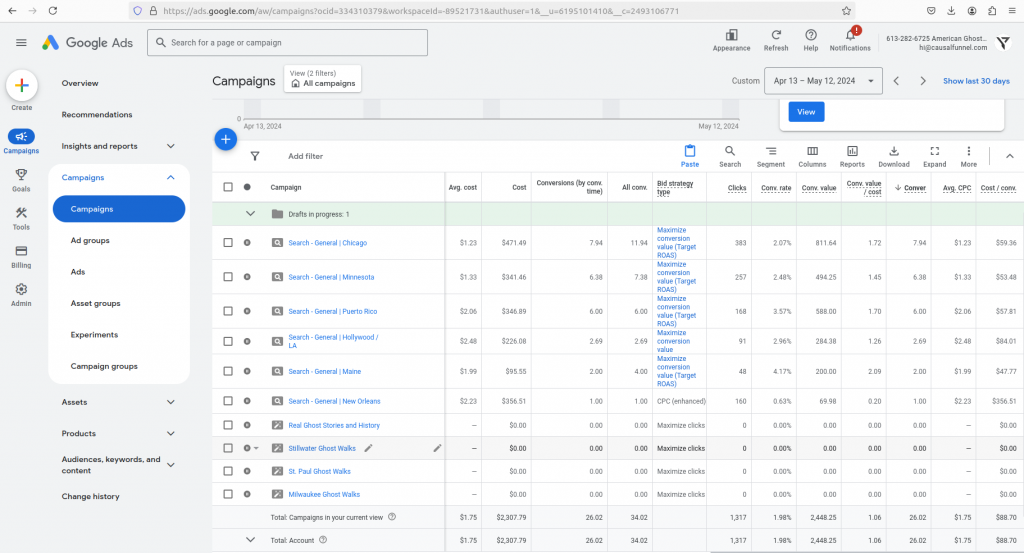
Task: Go to next date range
Action: pyautogui.click(x=923, y=81)
